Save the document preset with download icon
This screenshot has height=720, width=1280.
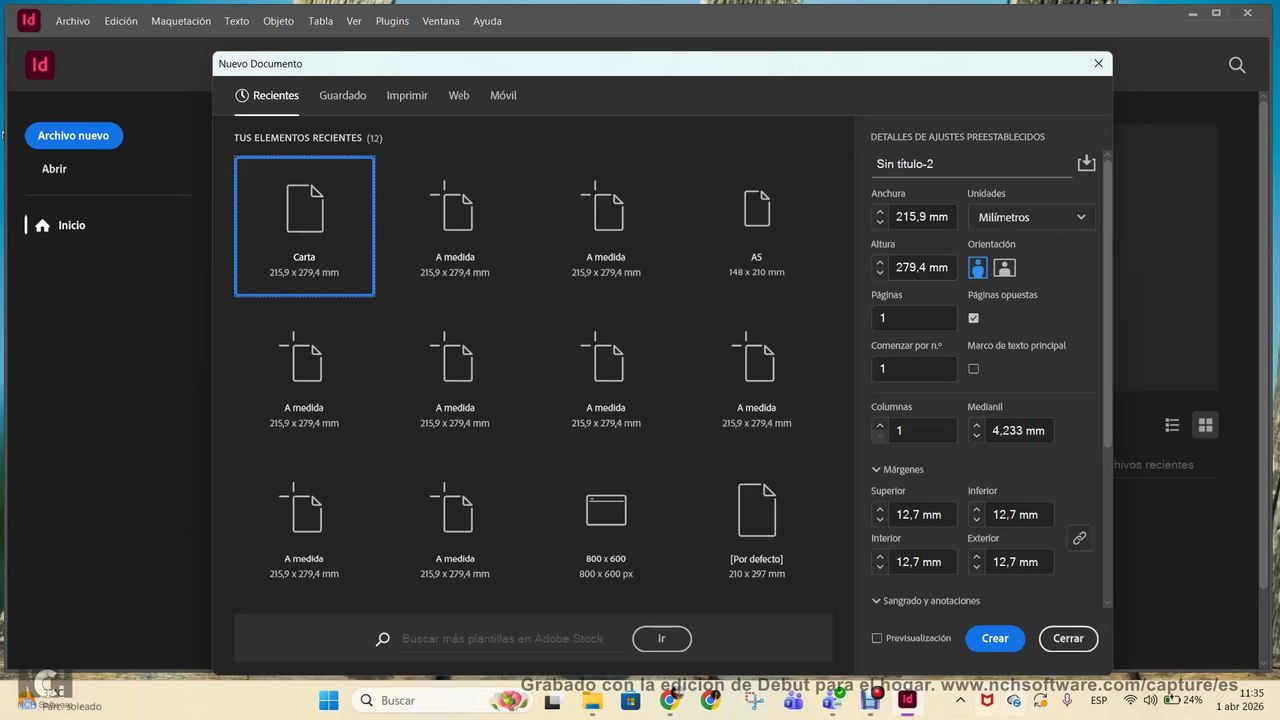pyautogui.click(x=1087, y=163)
